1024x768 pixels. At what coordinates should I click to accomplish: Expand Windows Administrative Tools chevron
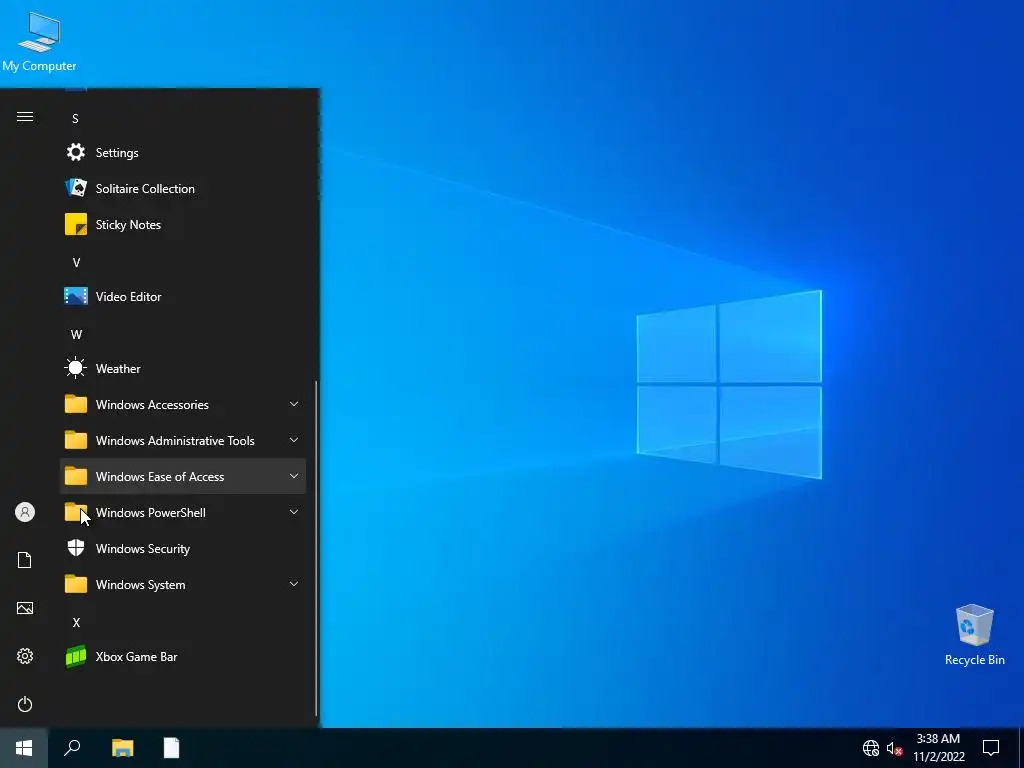(294, 440)
